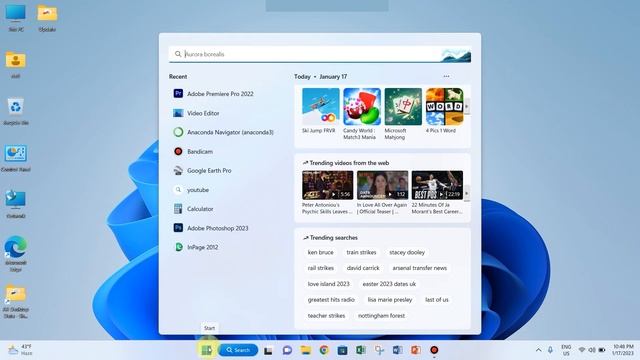The image size is (640, 360).
Task: Show hidden system tray icons
Action: (538, 350)
